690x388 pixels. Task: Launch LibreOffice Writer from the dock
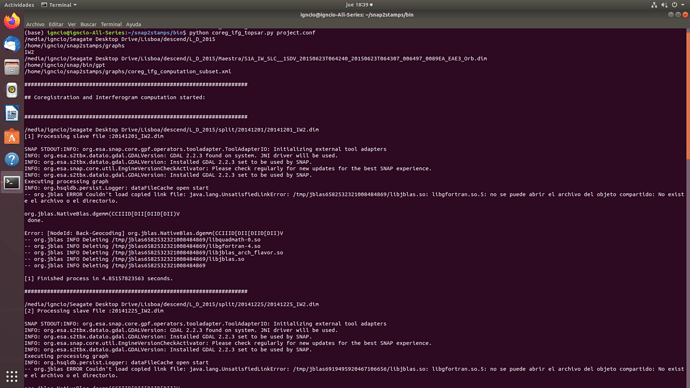pos(12,113)
